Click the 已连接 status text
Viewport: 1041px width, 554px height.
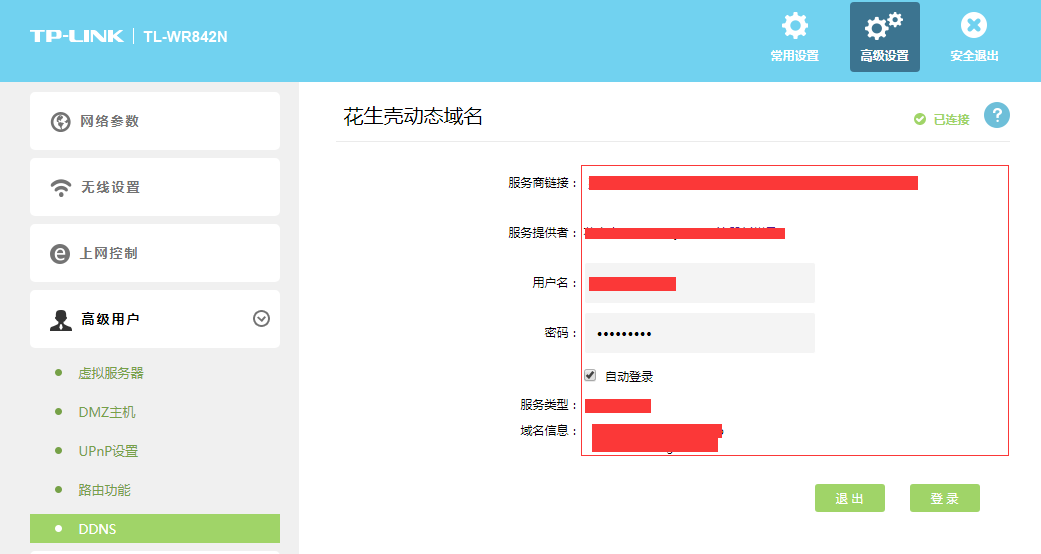point(951,120)
